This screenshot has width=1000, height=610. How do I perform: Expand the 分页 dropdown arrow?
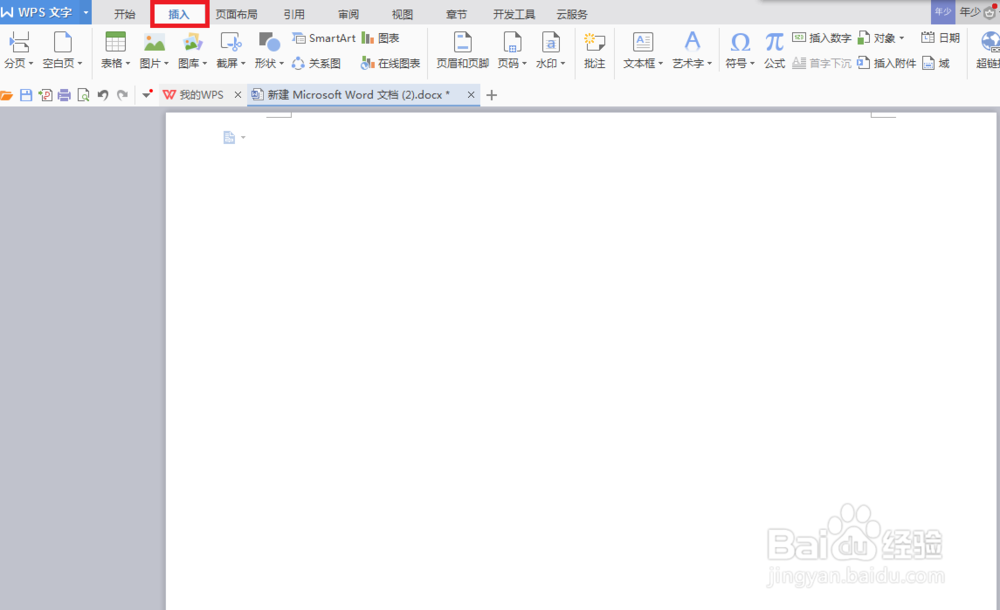point(31,63)
